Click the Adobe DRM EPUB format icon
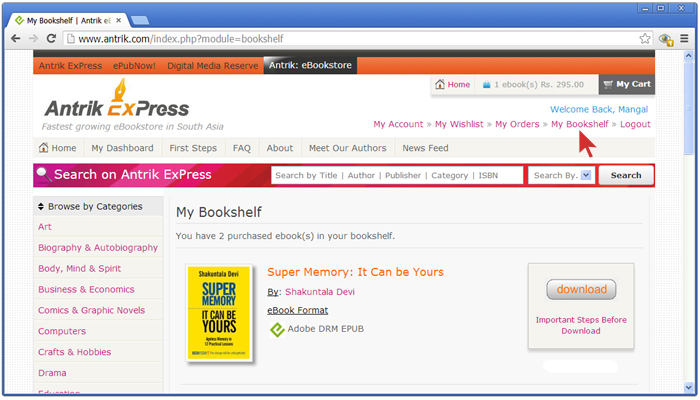700x400 pixels. pyautogui.click(x=277, y=329)
